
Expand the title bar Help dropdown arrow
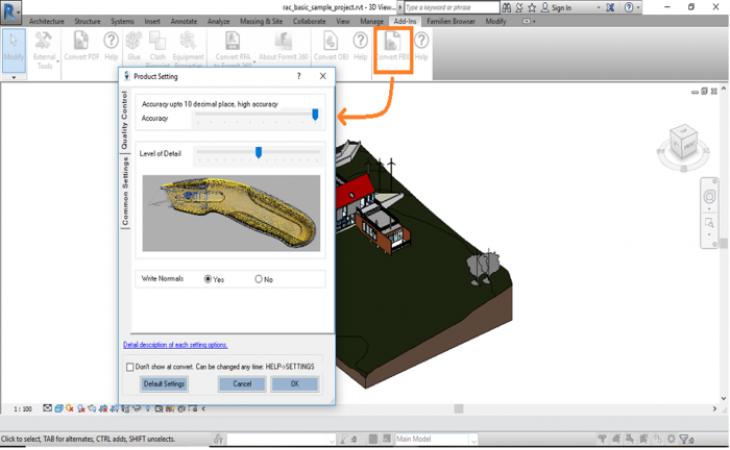[x=638, y=7]
